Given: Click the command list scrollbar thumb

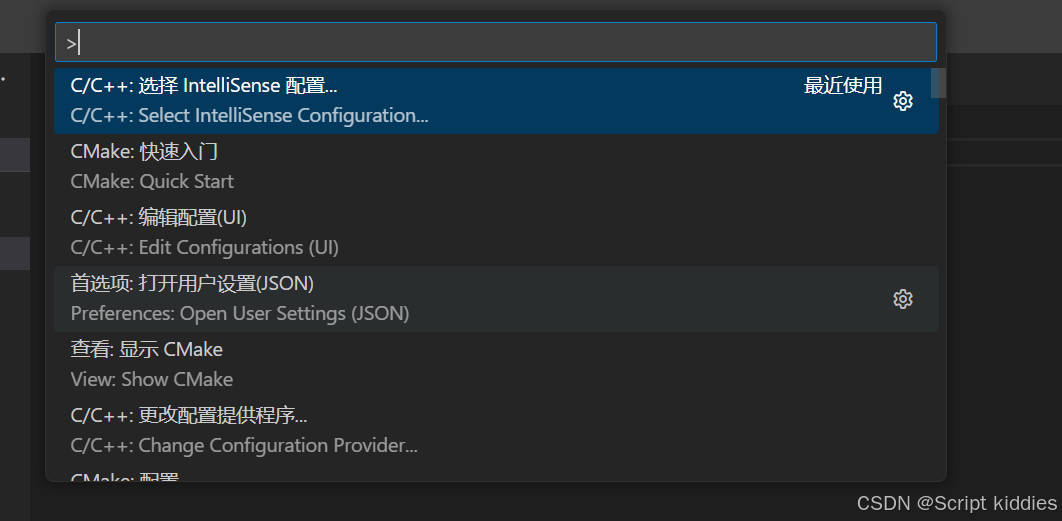Looking at the screenshot, I should tap(938, 83).
